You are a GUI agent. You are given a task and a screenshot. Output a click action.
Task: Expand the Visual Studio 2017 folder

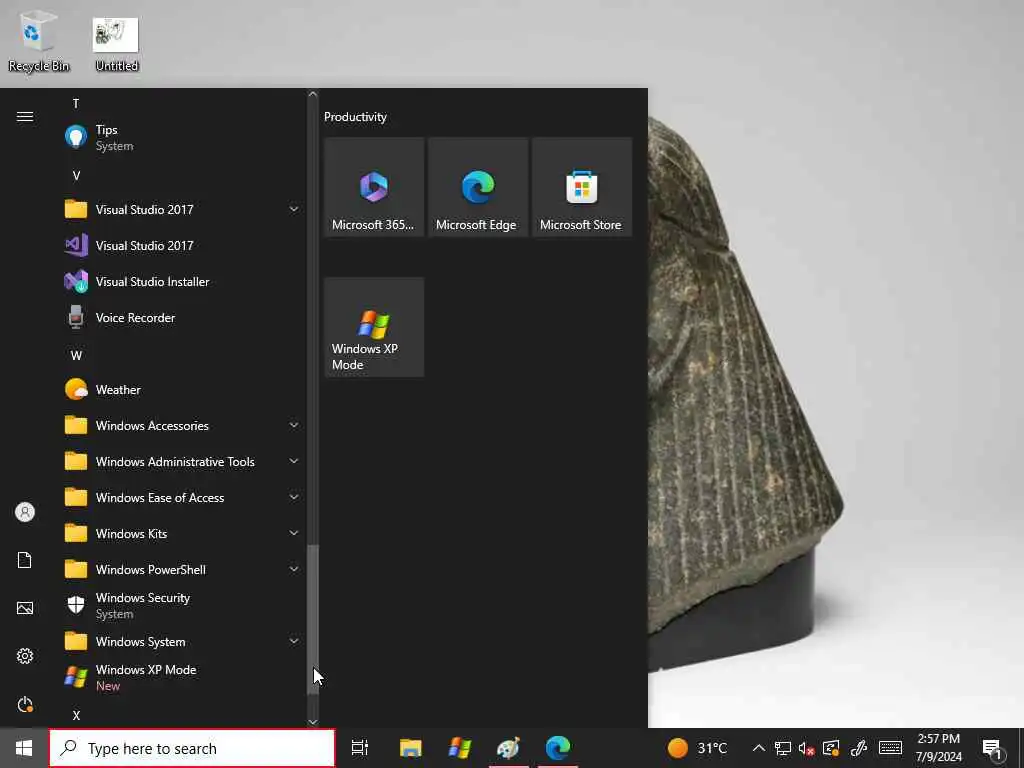182,210
